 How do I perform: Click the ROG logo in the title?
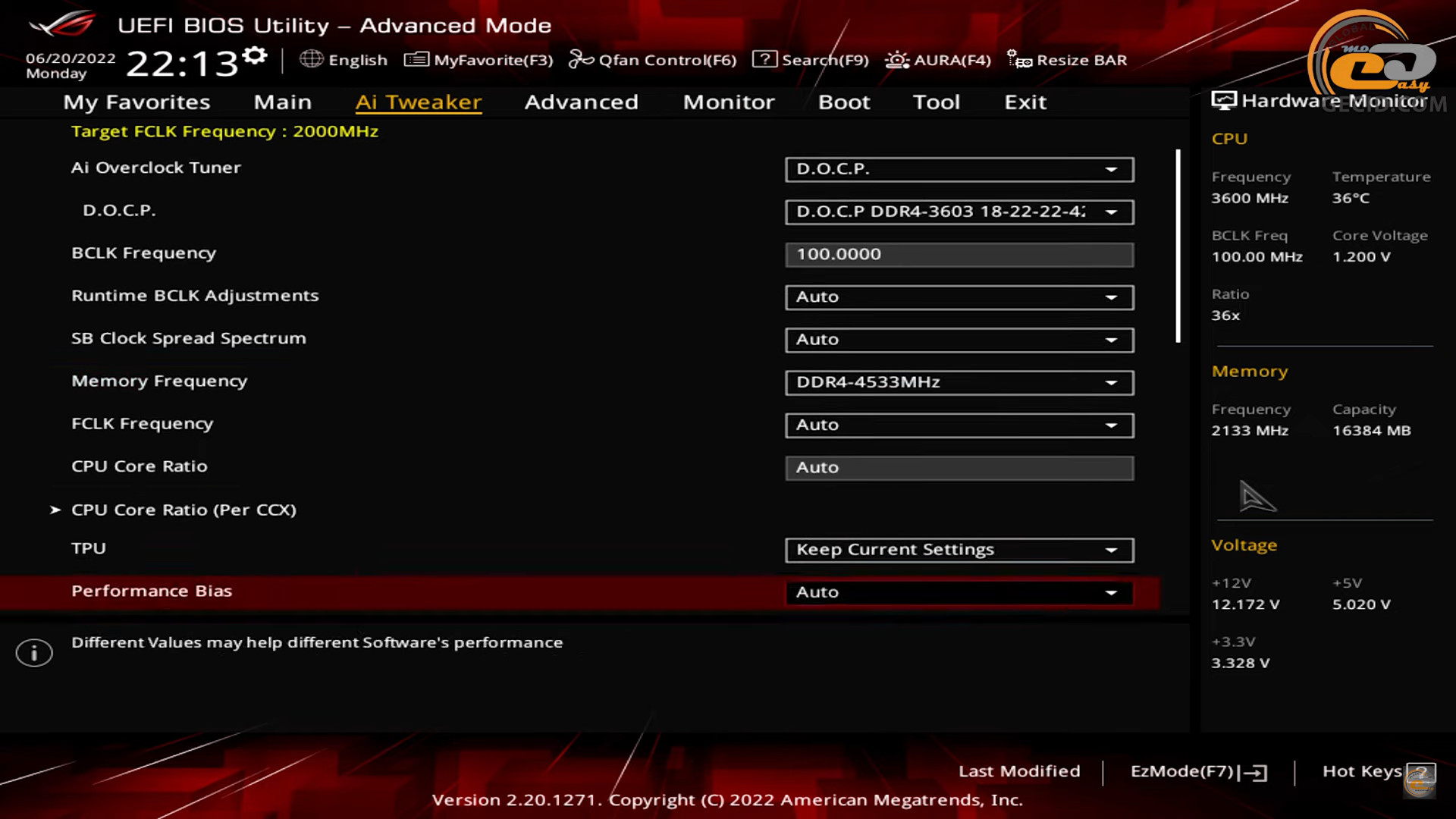pos(62,24)
